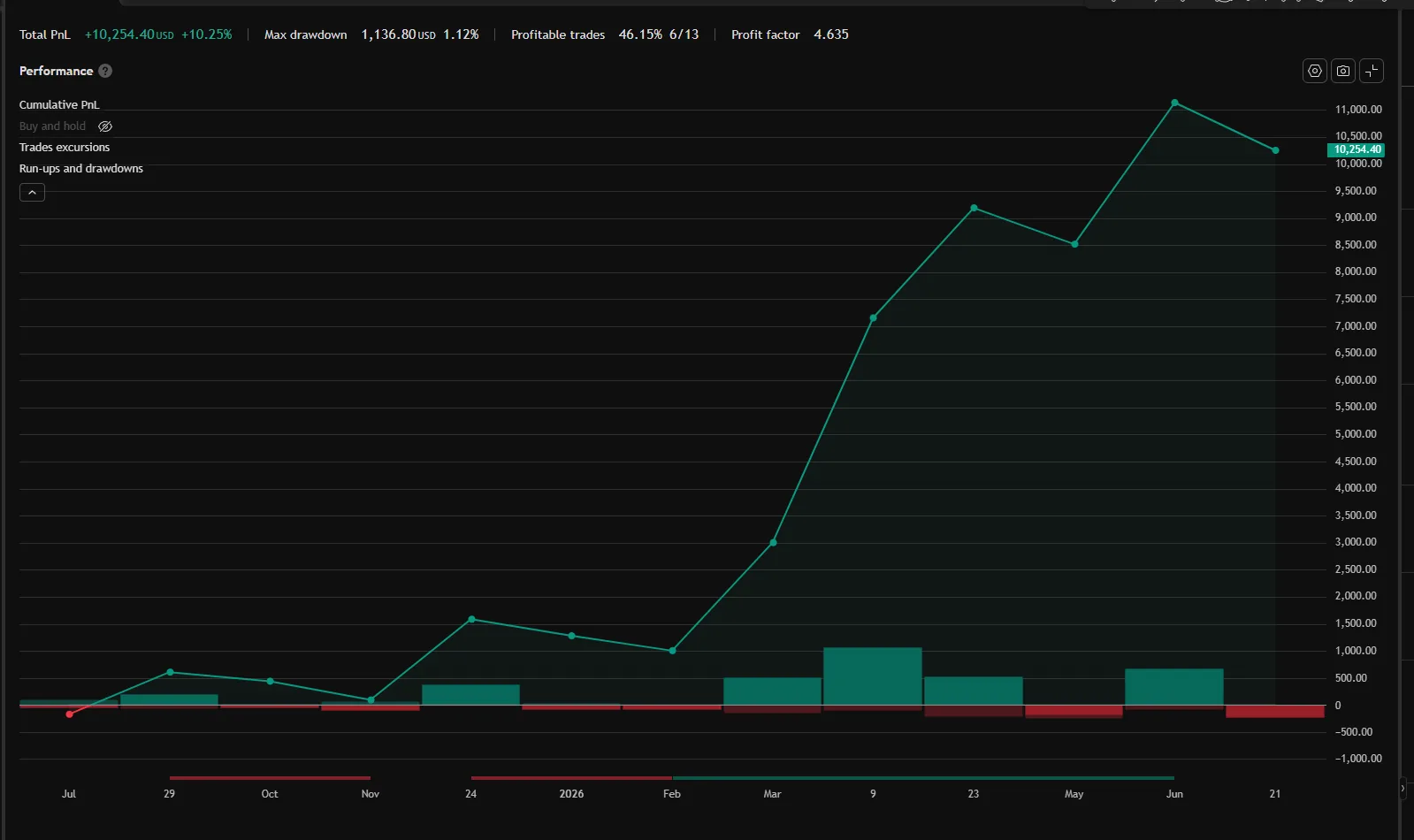Expand the right-edge side panel arrow
Screen dimensions: 1414x840
tap(1403, 788)
